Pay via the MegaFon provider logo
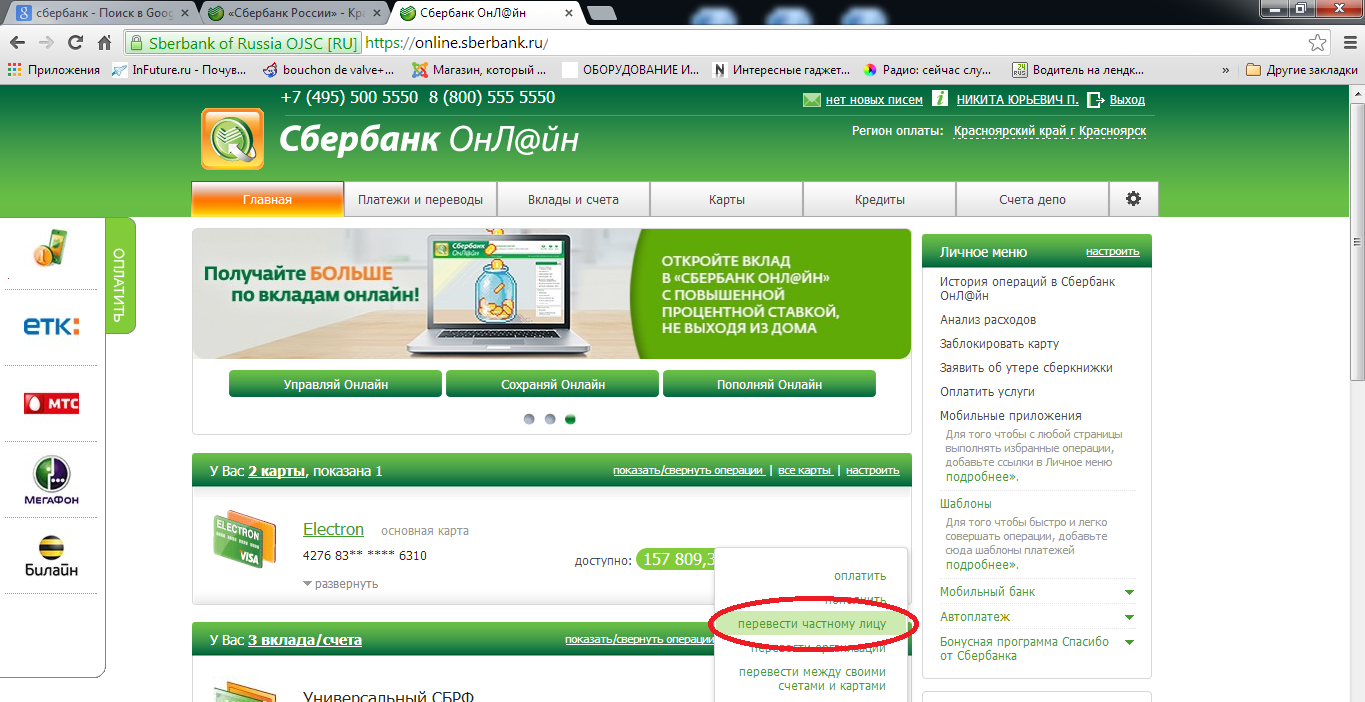Screen dimensions: 1365x702 51,480
